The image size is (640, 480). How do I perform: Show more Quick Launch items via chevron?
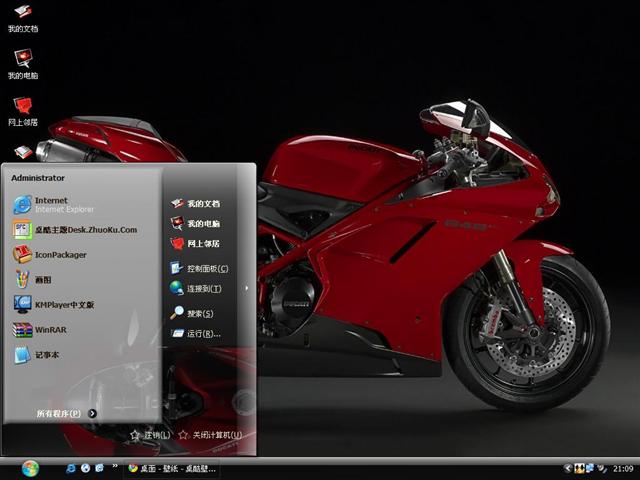(116, 467)
